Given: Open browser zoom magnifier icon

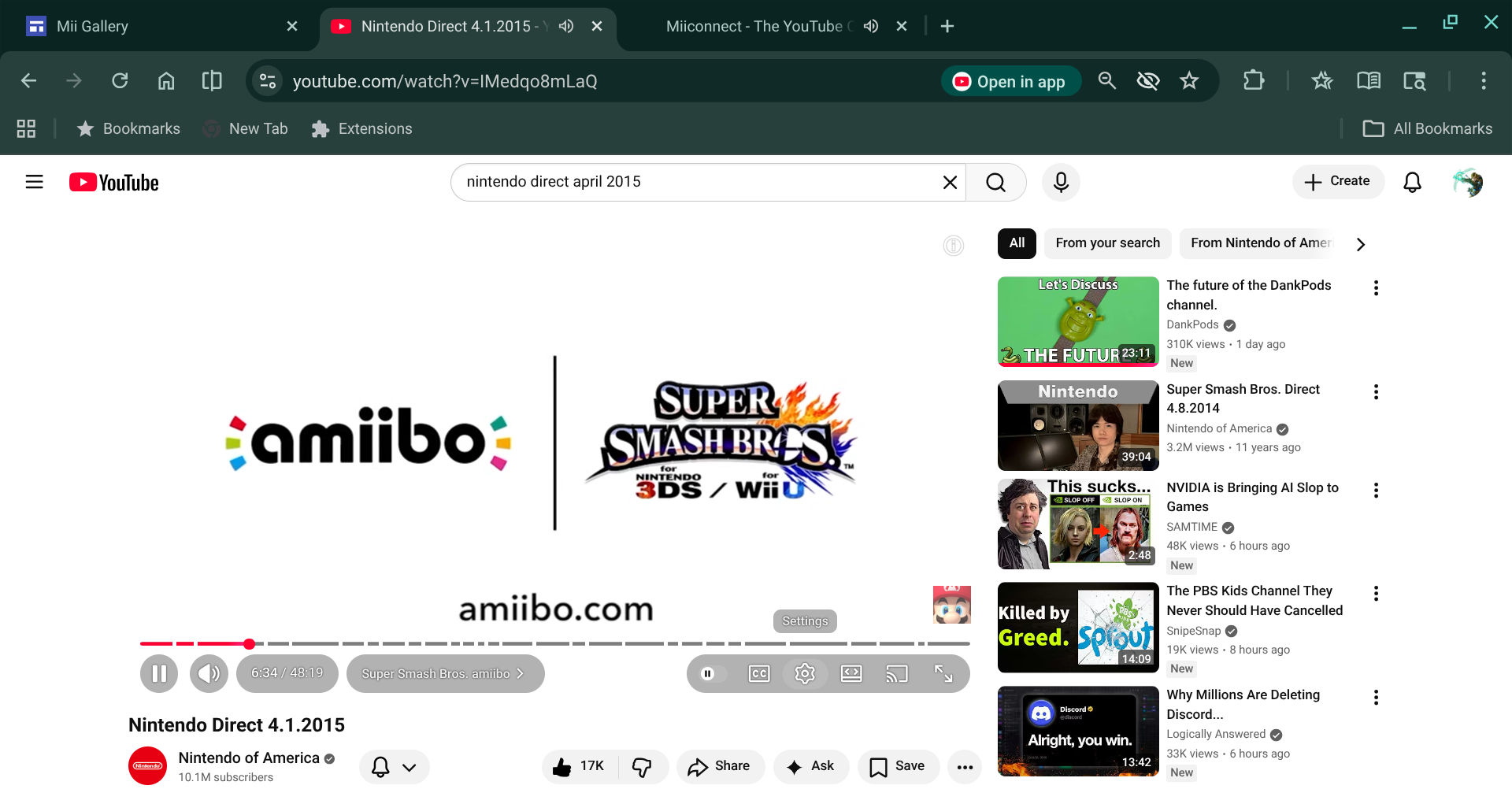Looking at the screenshot, I should tap(1107, 81).
